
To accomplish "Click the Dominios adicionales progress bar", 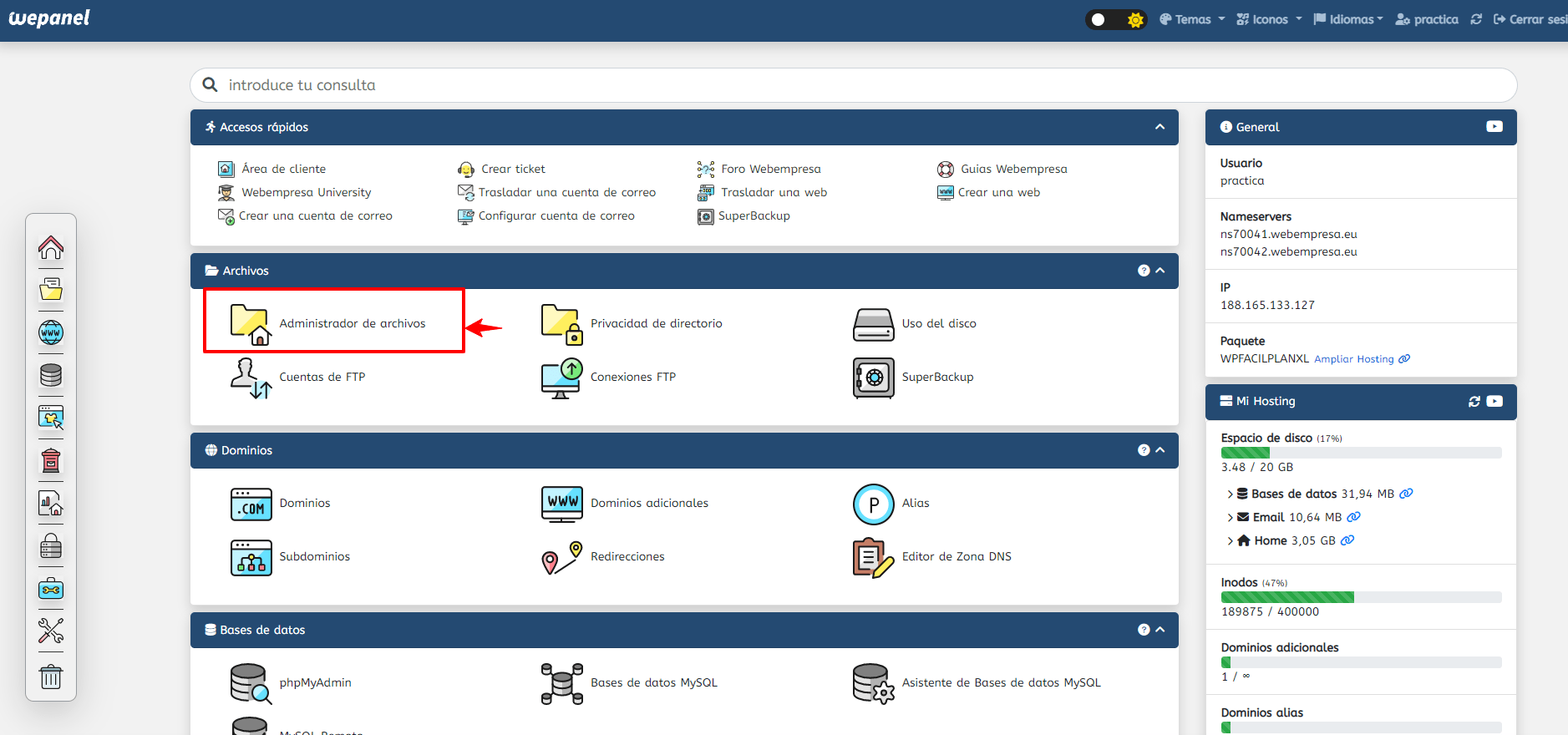I will click(1361, 662).
